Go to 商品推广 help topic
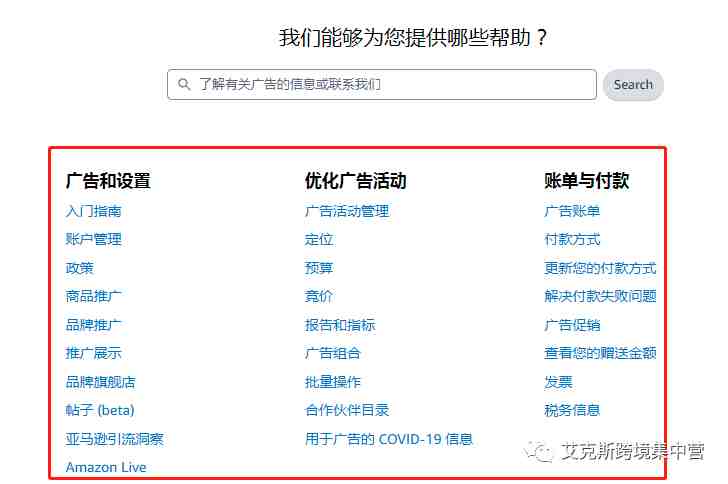 (x=93, y=296)
